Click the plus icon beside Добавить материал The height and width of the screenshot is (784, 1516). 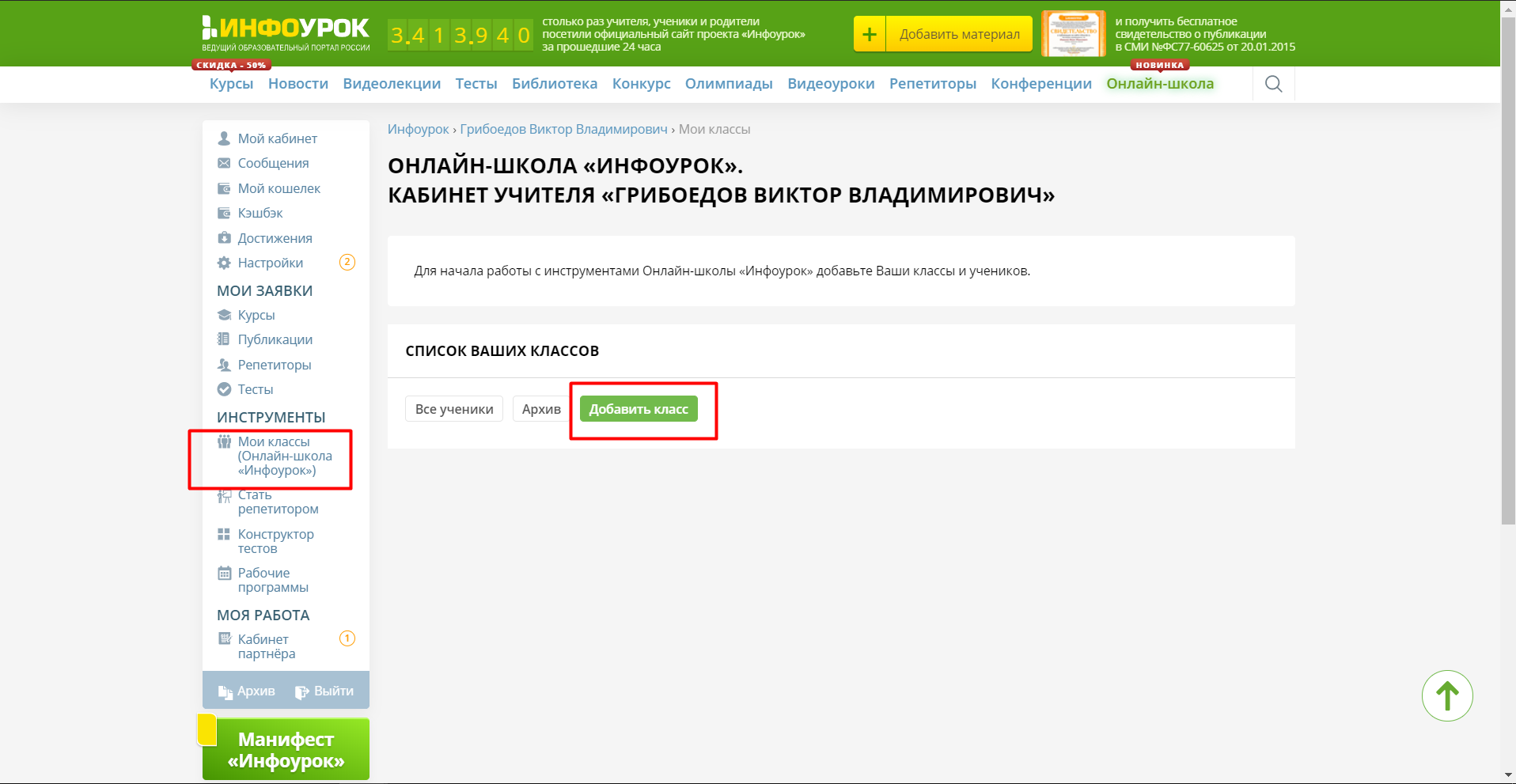click(870, 34)
